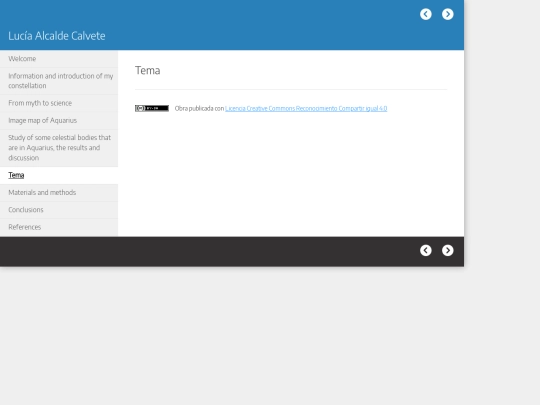Click the 'Obra publicada con' text

click(x=199, y=108)
